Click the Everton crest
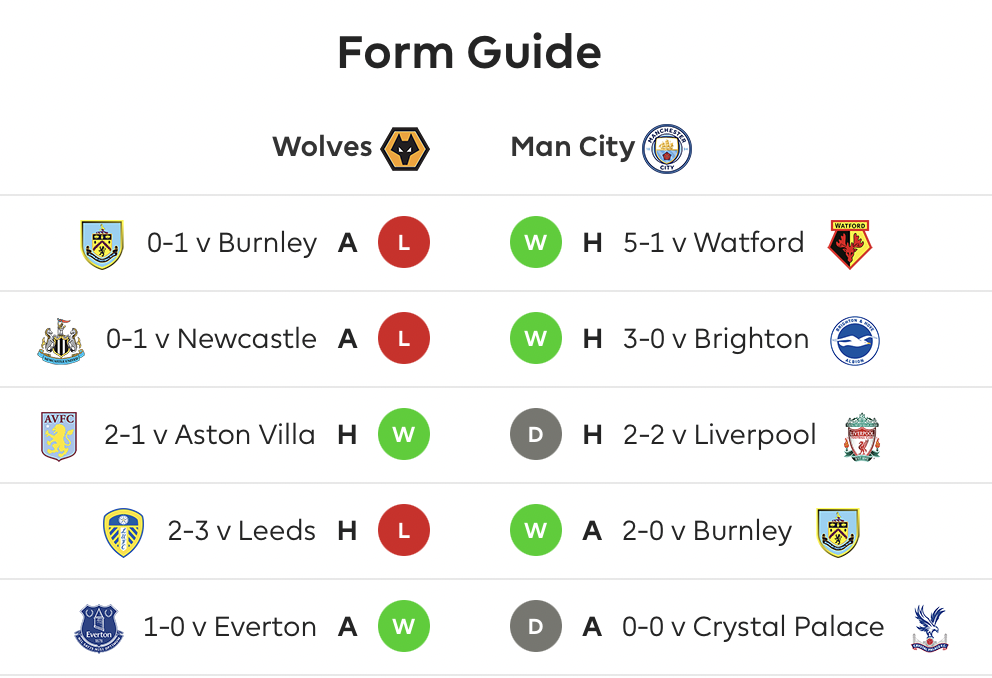The width and height of the screenshot is (992, 678). pyautogui.click(x=99, y=628)
